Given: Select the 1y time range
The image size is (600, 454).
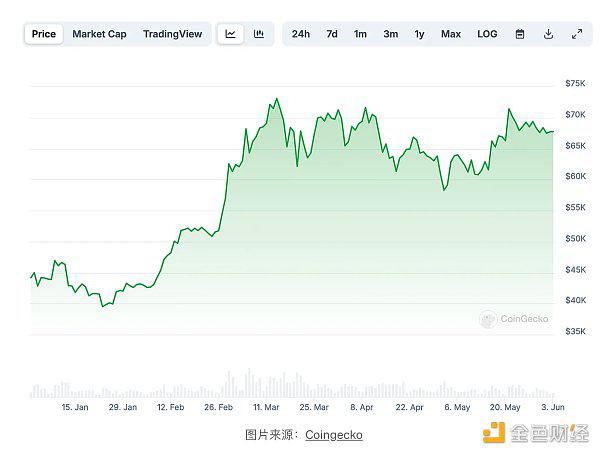Looking at the screenshot, I should 419,34.
